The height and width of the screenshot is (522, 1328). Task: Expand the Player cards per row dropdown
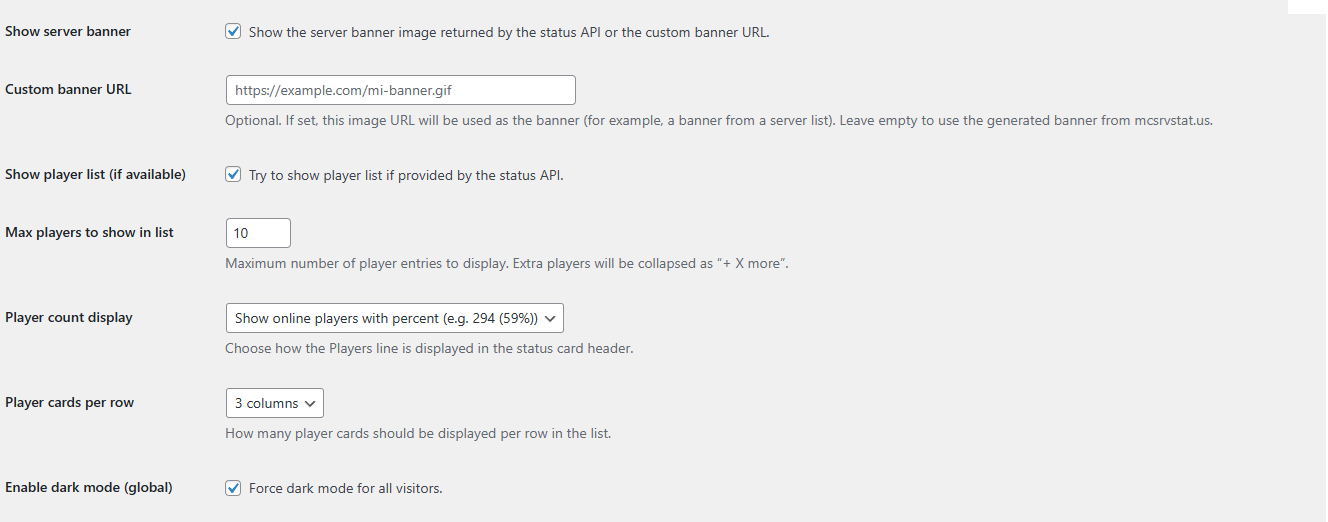click(274, 403)
